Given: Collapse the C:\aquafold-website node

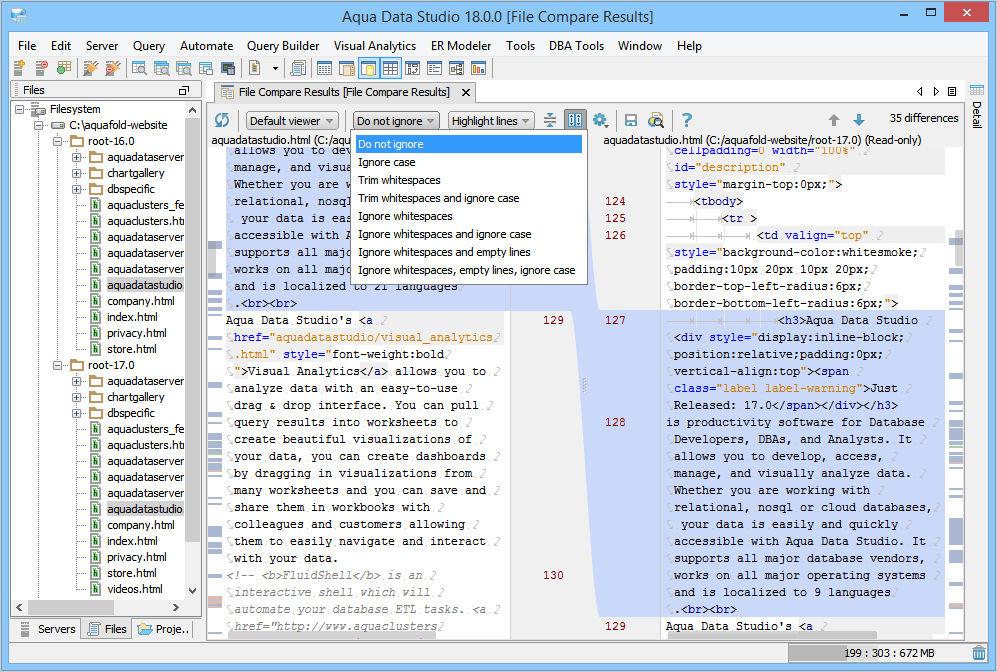Looking at the screenshot, I should pos(39,125).
